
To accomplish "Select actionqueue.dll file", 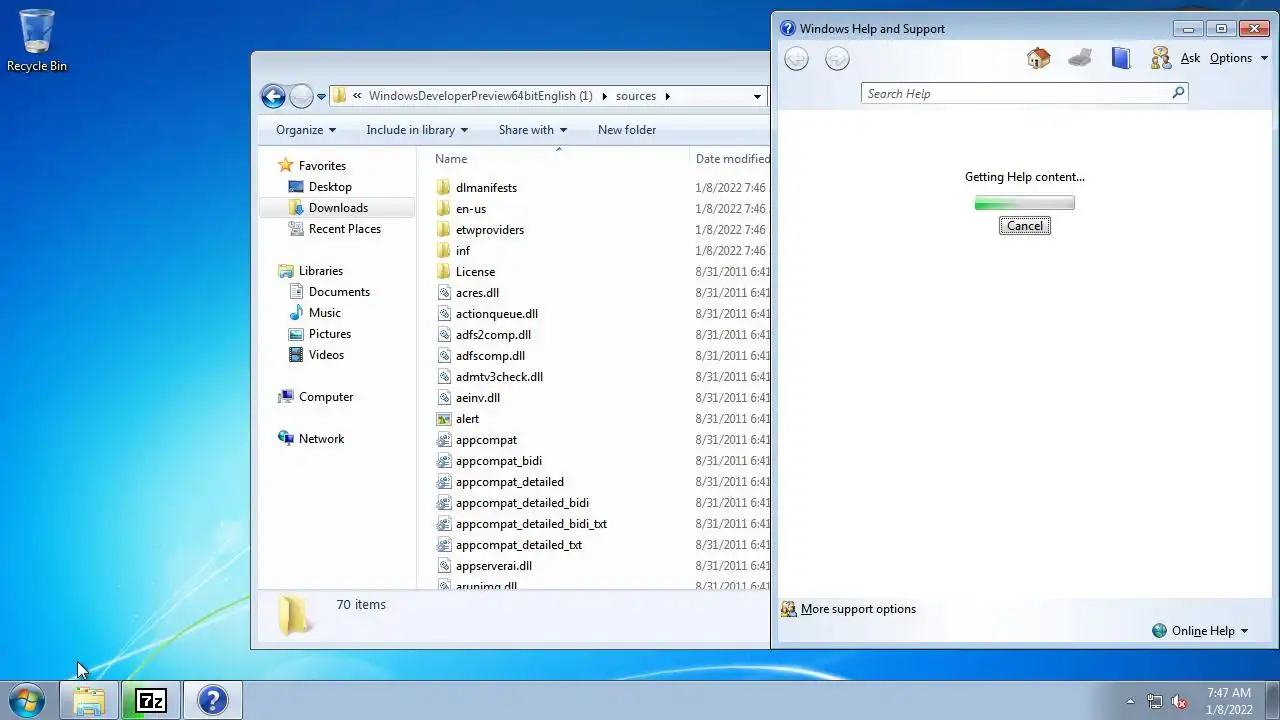I will point(496,313).
